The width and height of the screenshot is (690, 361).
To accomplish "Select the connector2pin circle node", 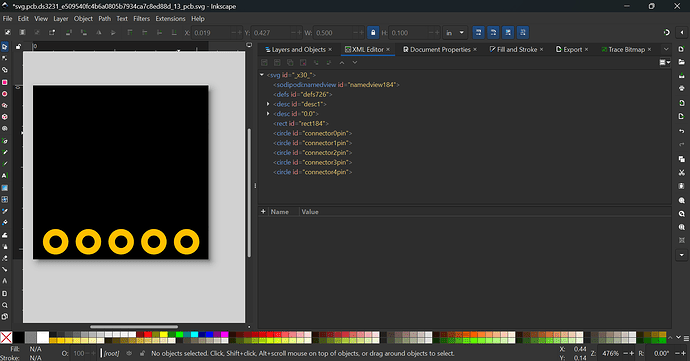I will tap(313, 152).
